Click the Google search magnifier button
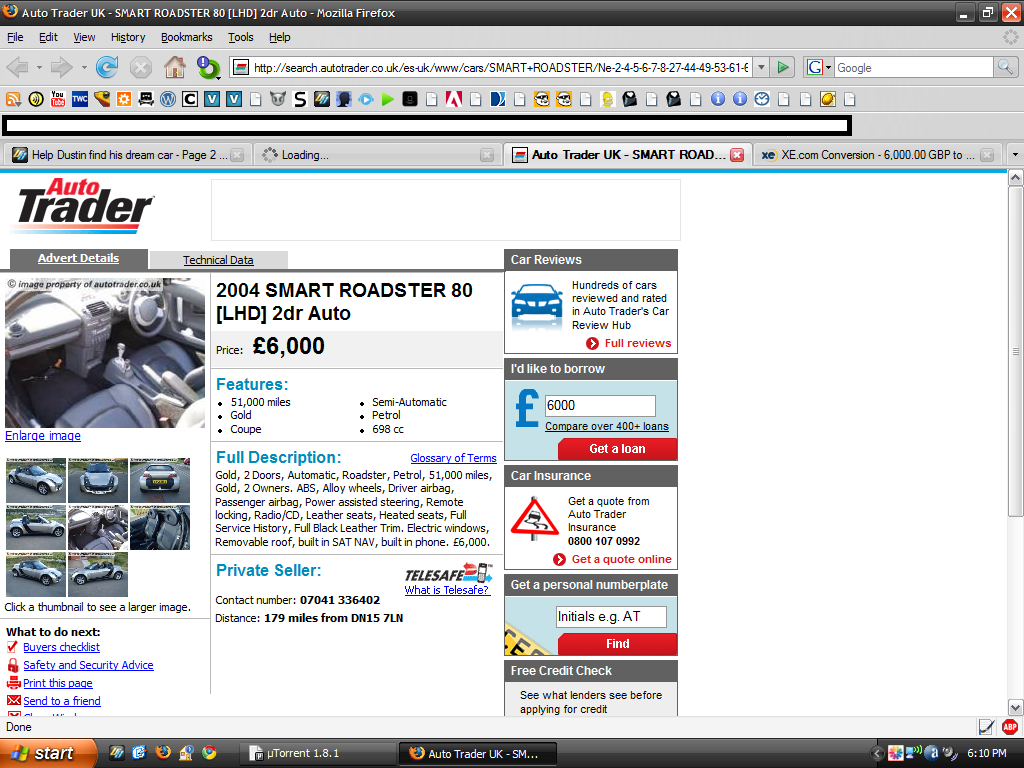This screenshot has height=768, width=1024. coord(1005,67)
